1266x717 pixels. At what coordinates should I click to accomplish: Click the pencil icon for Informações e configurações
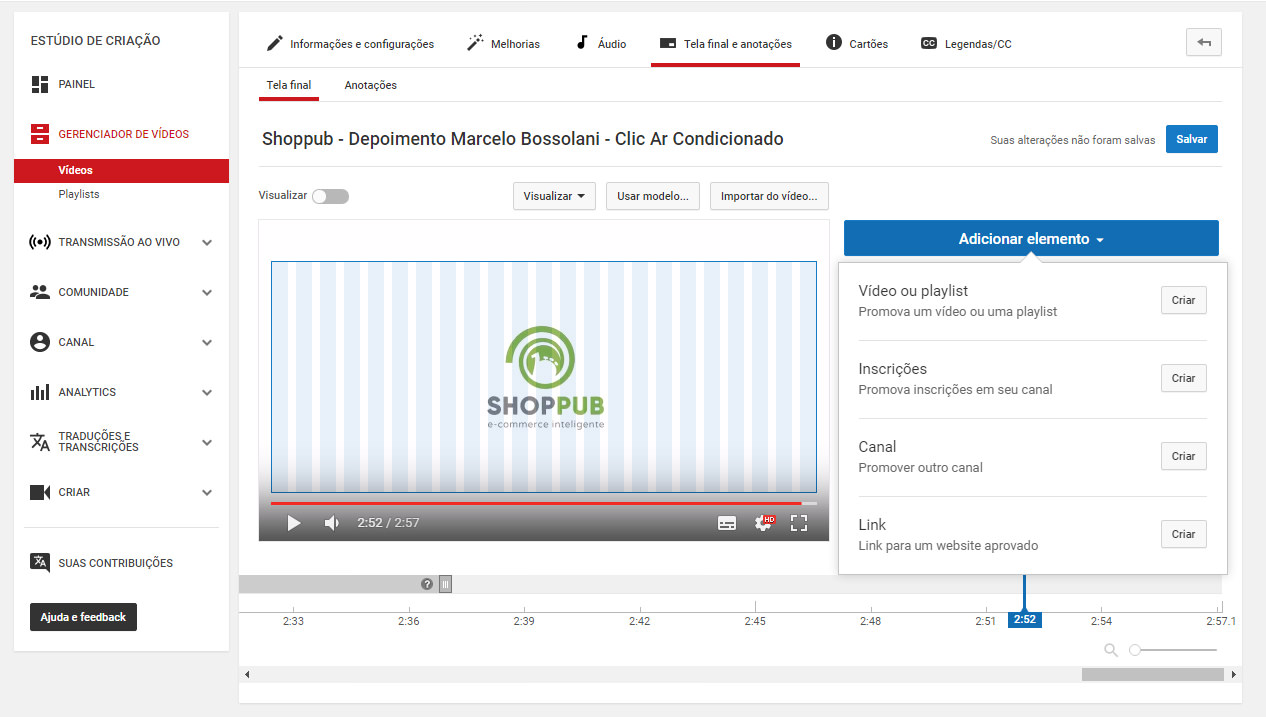274,43
